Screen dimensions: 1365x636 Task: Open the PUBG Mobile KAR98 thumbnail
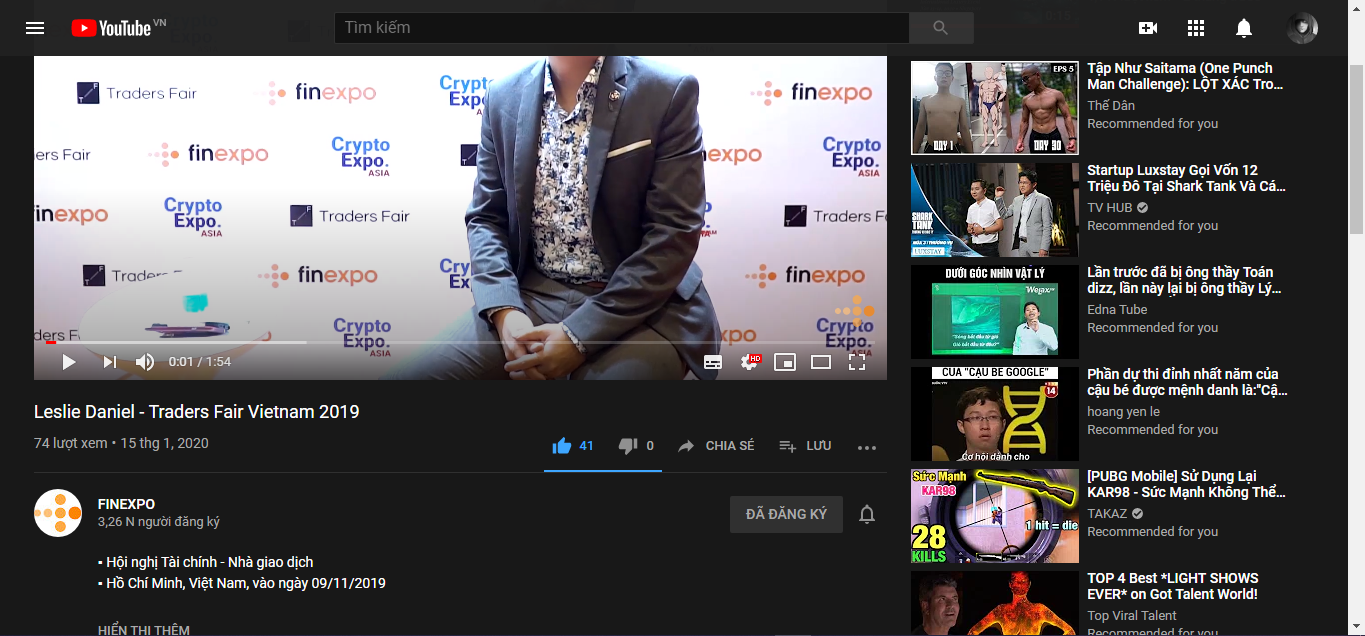pyautogui.click(x=995, y=516)
